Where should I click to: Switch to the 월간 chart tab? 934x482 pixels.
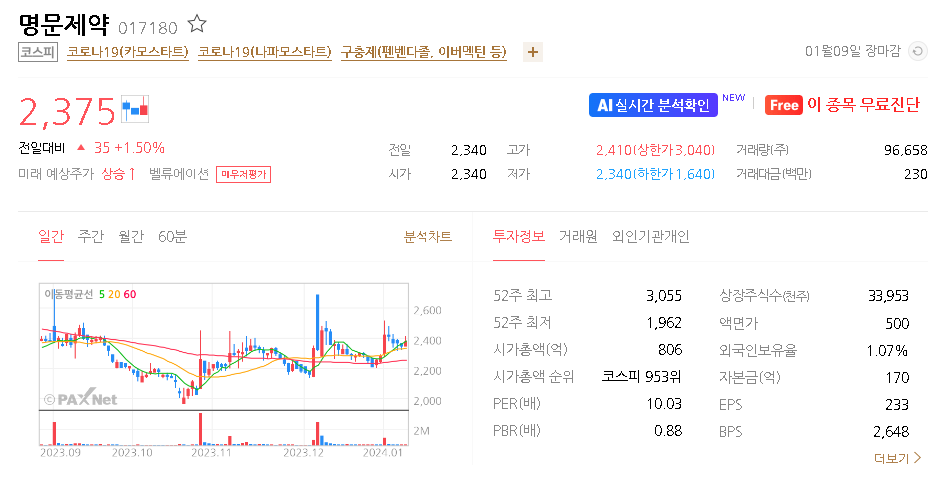131,237
